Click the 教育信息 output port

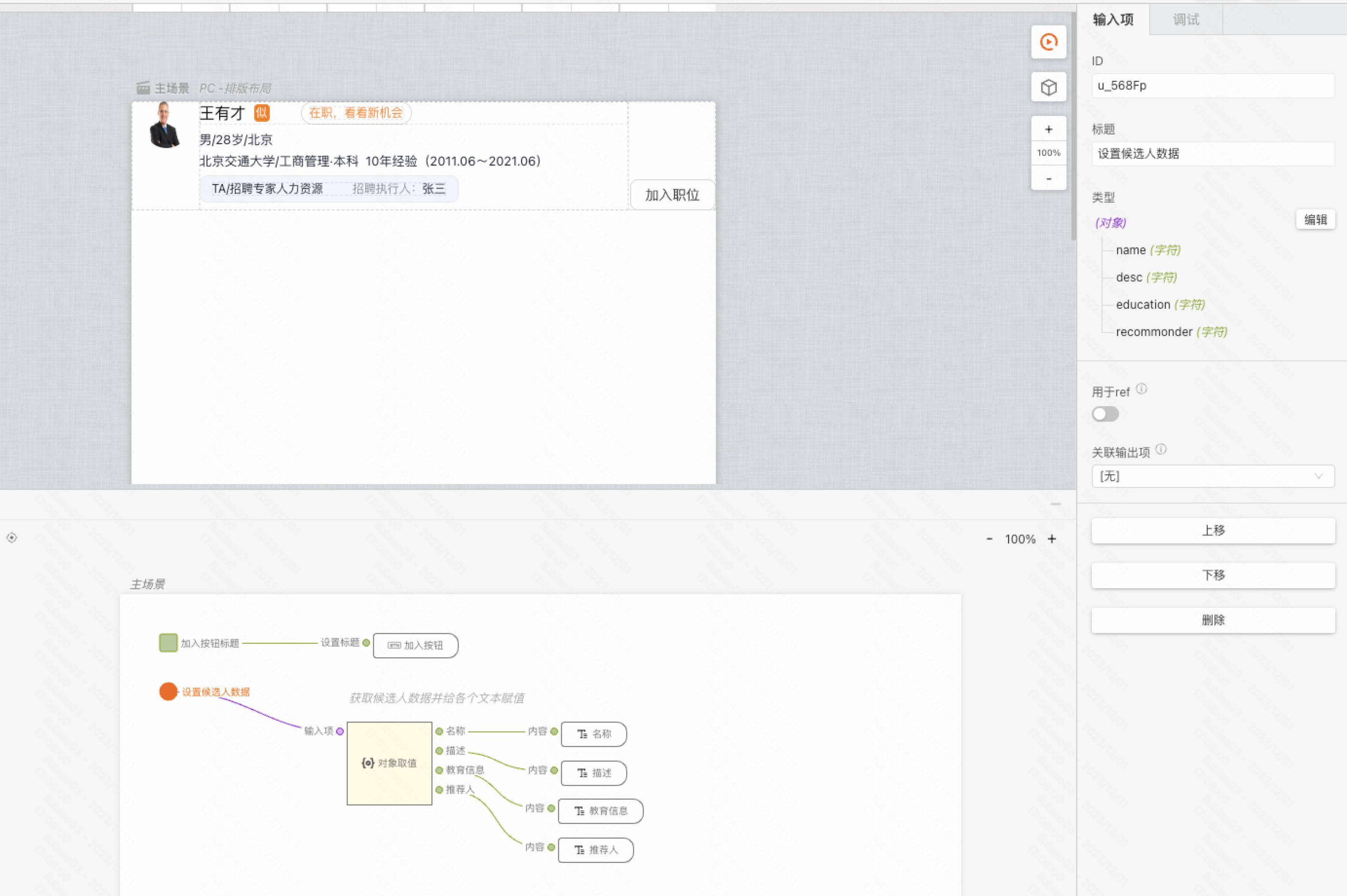(439, 770)
